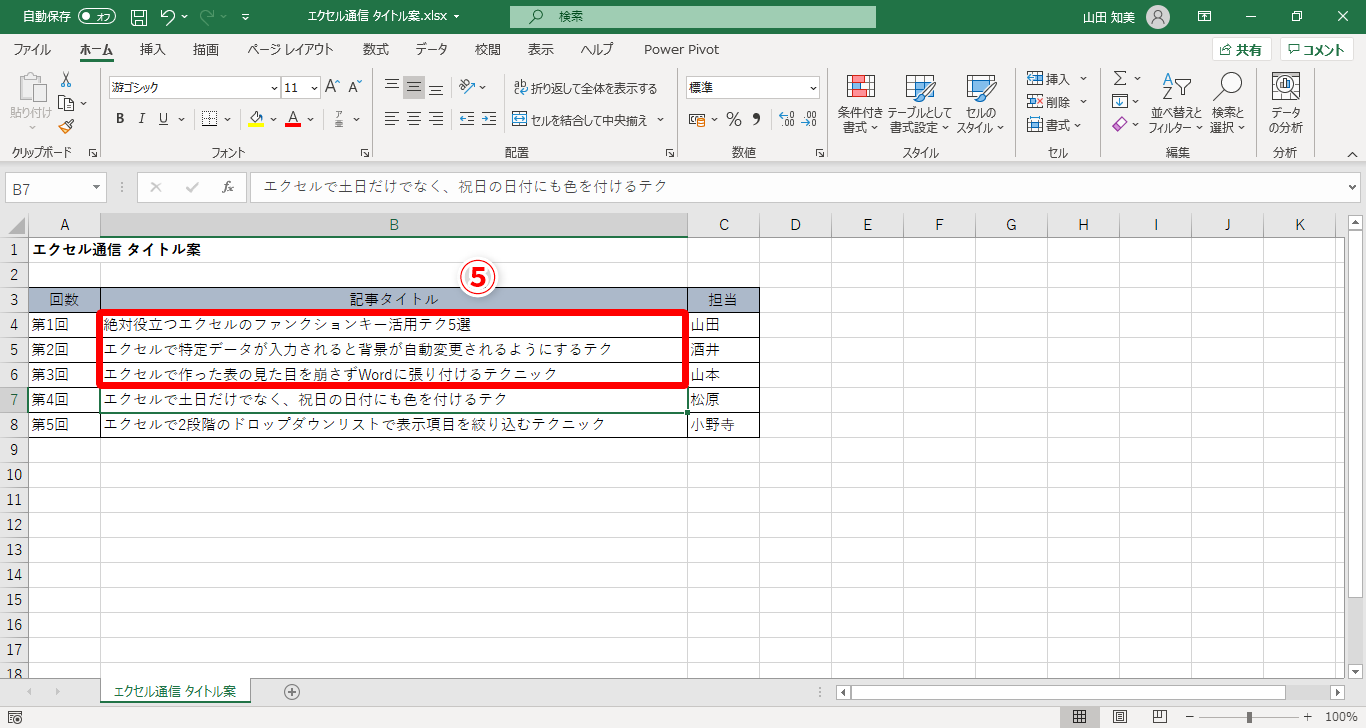Click the Format Painter brush icon

point(66,126)
